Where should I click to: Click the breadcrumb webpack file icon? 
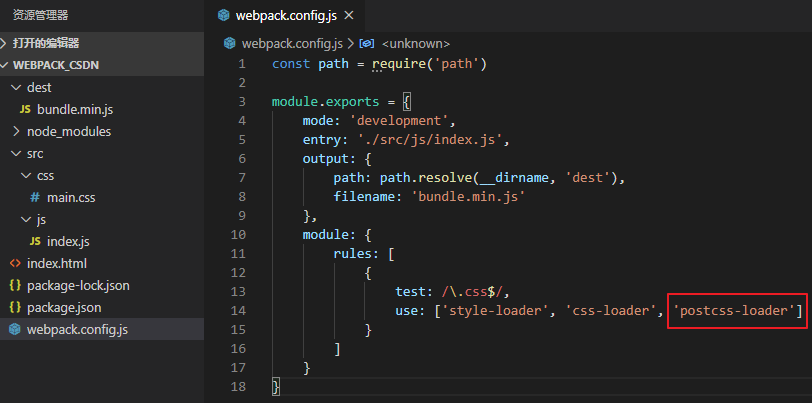[x=229, y=44]
